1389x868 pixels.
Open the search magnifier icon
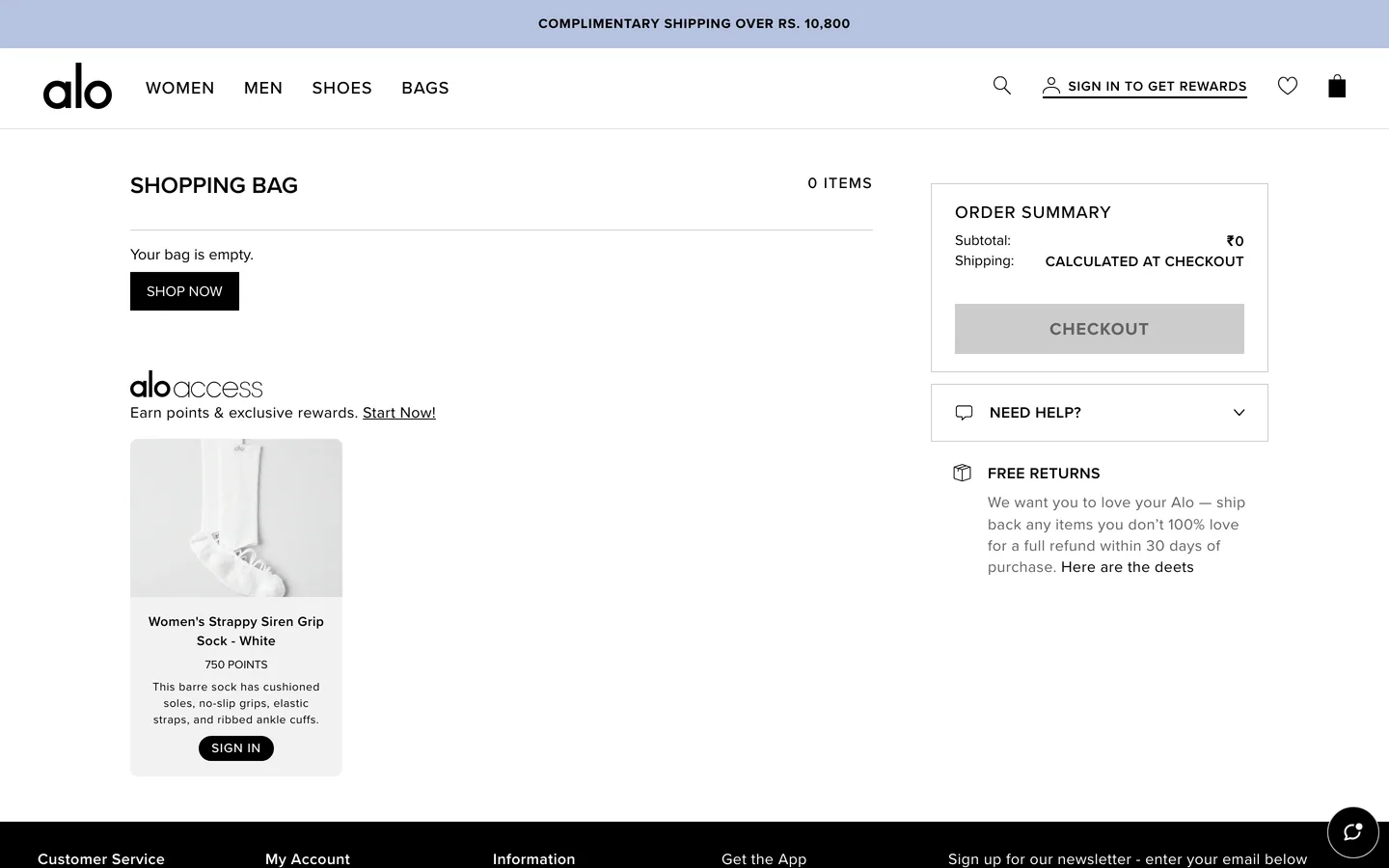point(1002,86)
